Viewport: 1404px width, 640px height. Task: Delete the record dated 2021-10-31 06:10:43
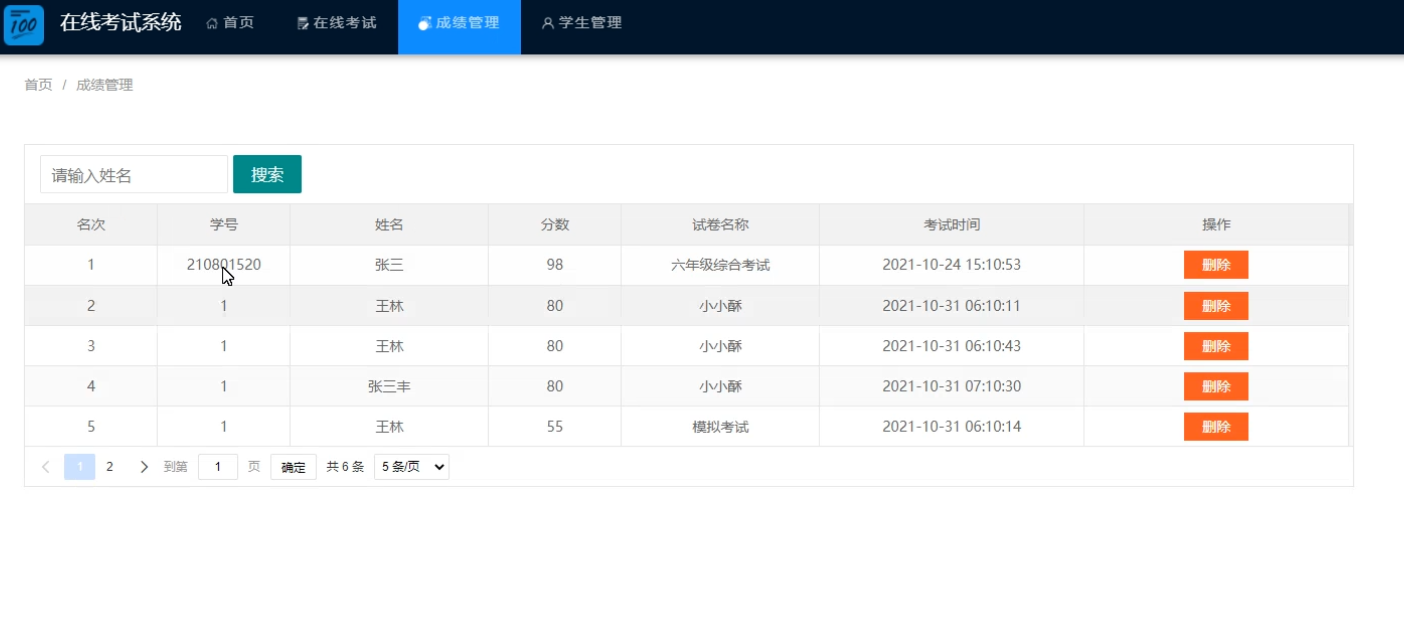(1216, 346)
